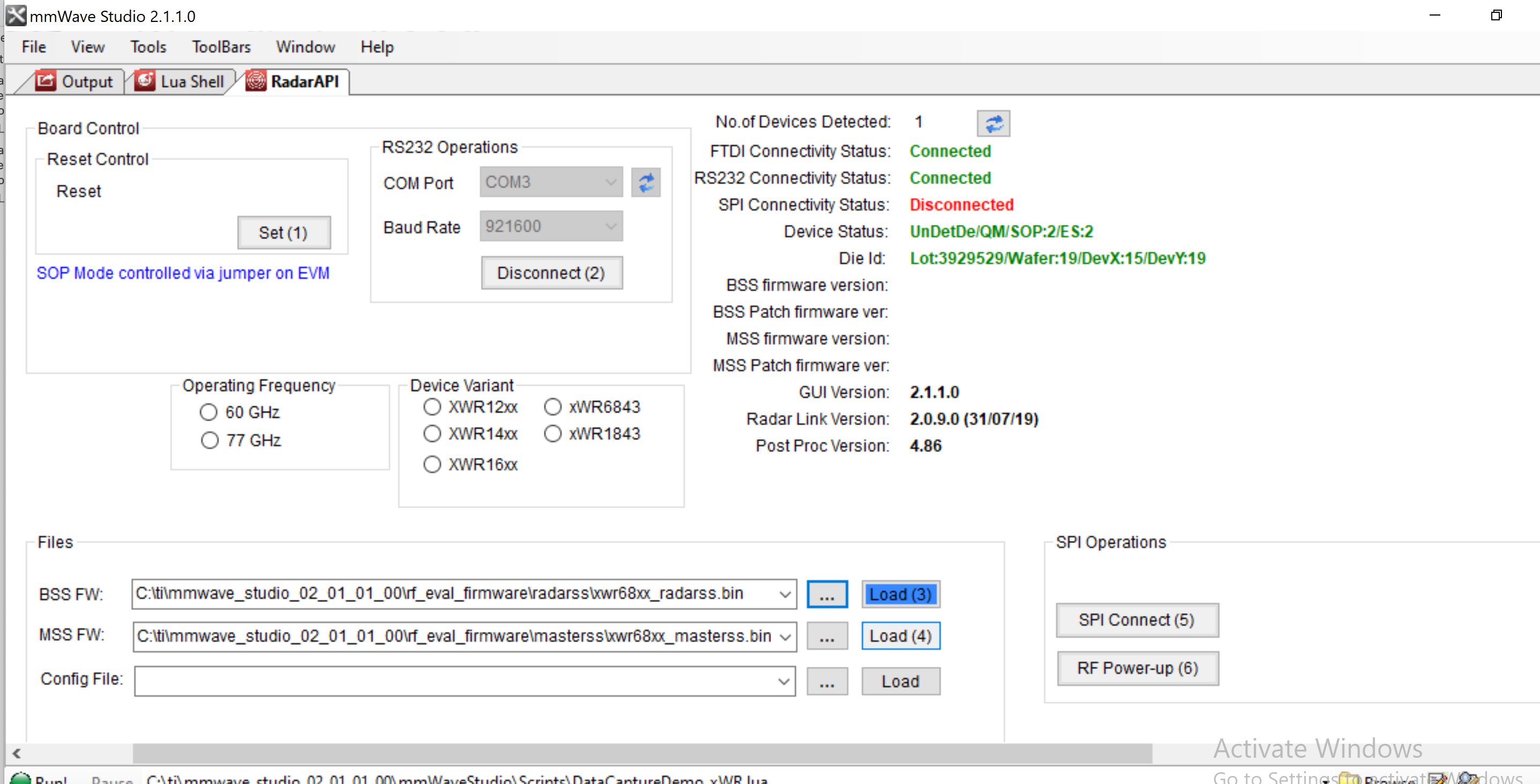Click Load for the Config File
1540x784 pixels.
point(900,682)
